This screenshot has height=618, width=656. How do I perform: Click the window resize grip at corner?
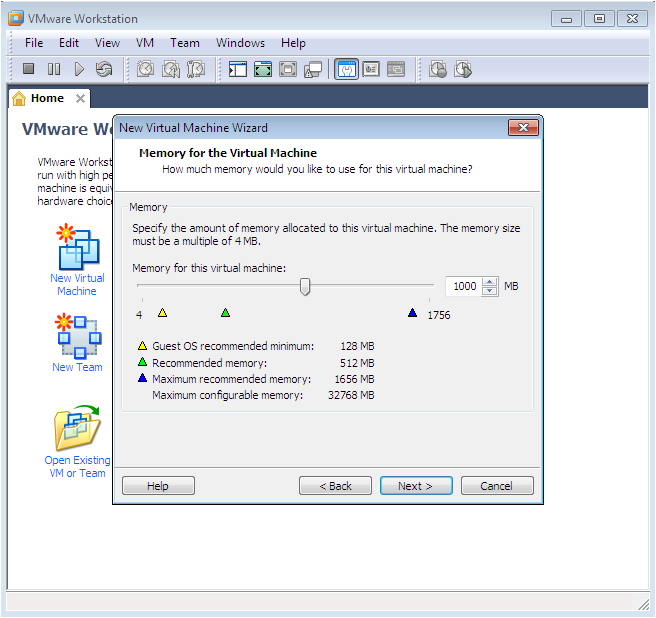643,604
